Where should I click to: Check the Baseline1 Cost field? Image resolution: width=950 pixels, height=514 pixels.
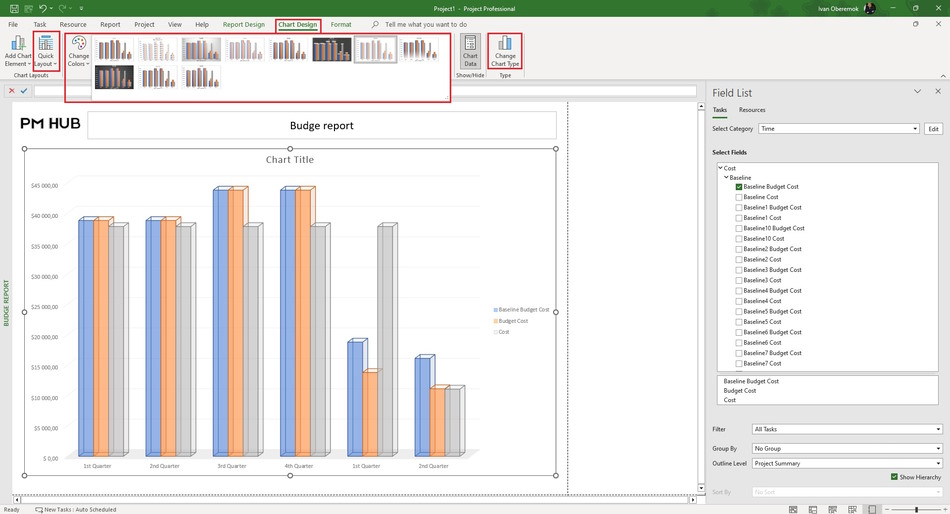(x=739, y=218)
